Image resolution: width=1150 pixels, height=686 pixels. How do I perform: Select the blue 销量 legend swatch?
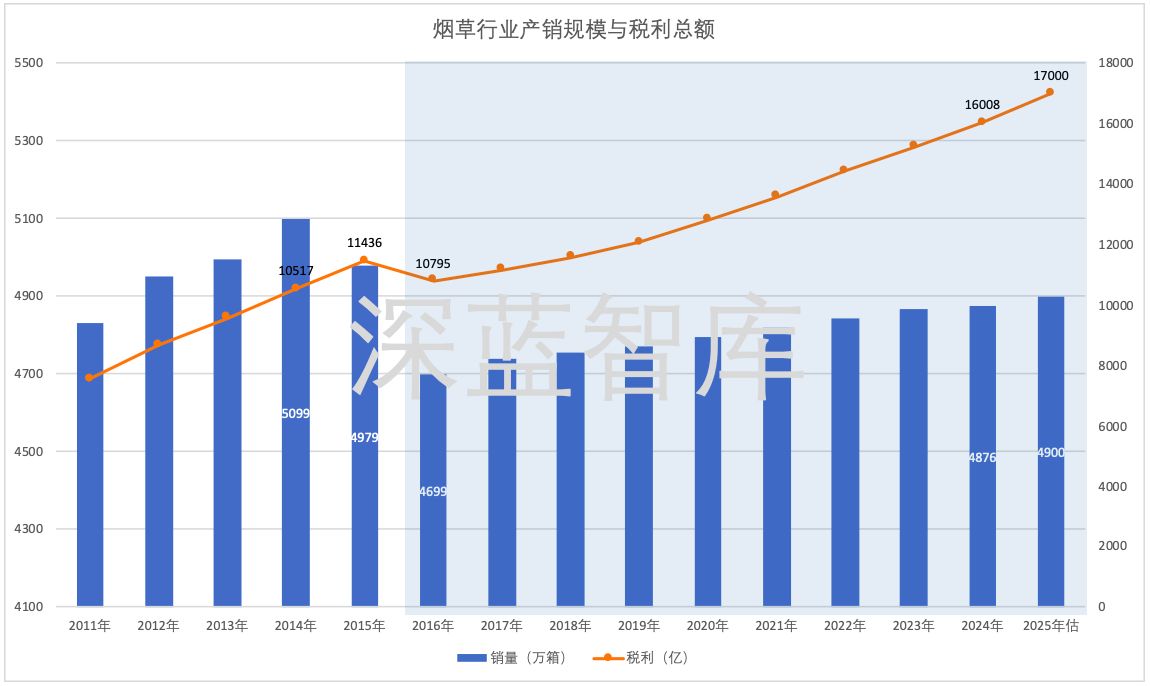472,658
